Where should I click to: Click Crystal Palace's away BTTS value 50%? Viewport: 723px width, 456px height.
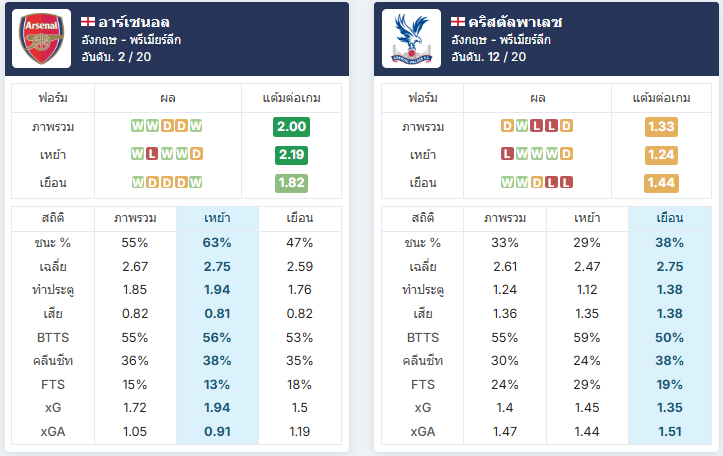click(x=670, y=338)
